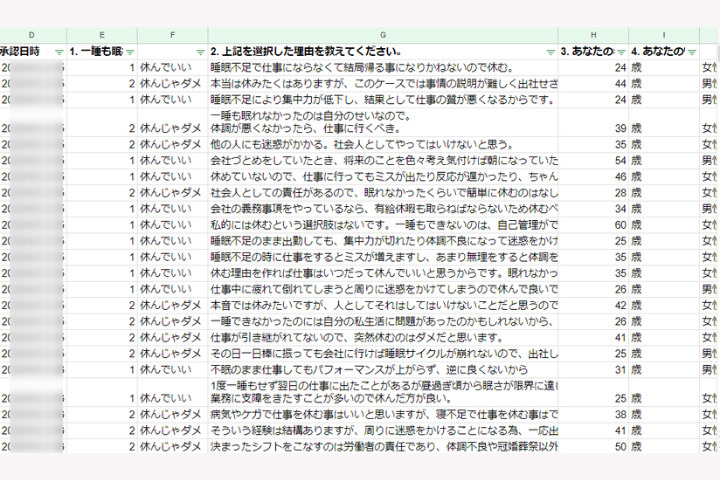
Task: Click filter icon for 上記を選択した理由 column
Action: coord(550,51)
